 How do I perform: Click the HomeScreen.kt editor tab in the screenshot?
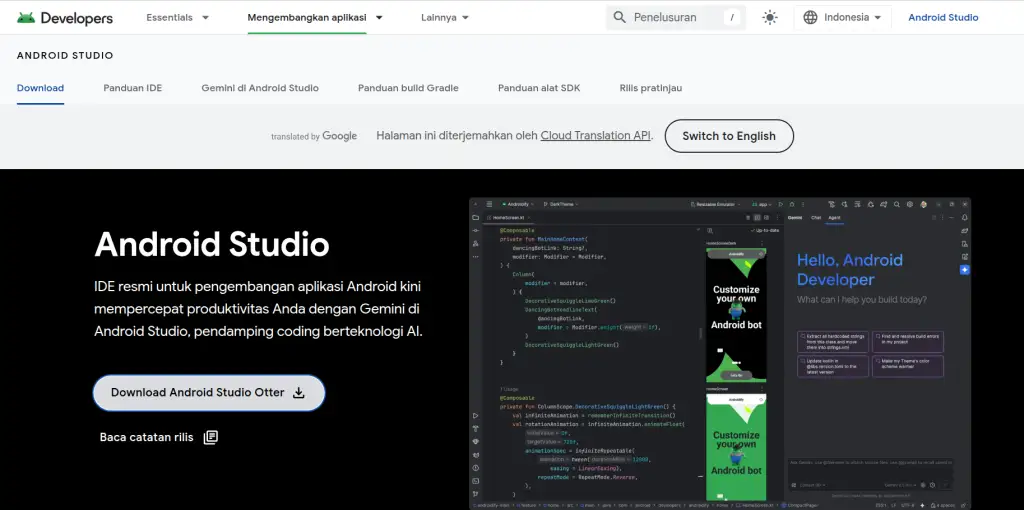tap(509, 217)
